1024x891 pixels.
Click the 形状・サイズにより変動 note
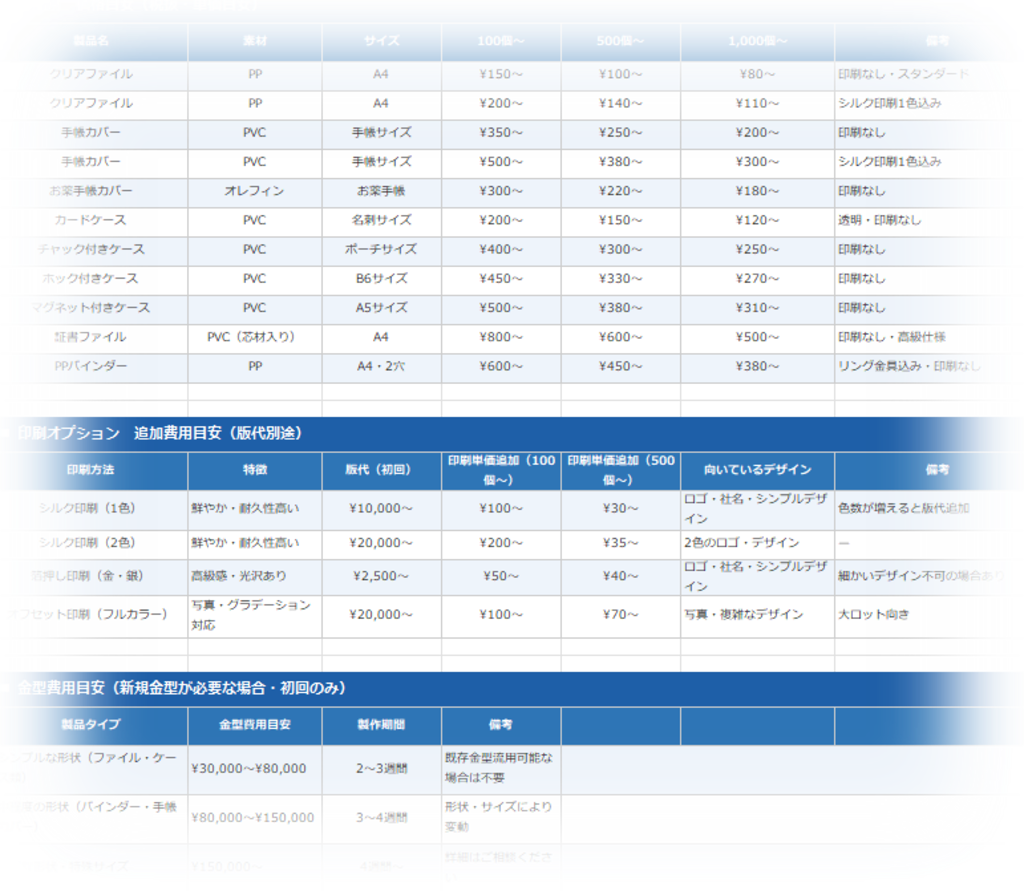pos(499,818)
